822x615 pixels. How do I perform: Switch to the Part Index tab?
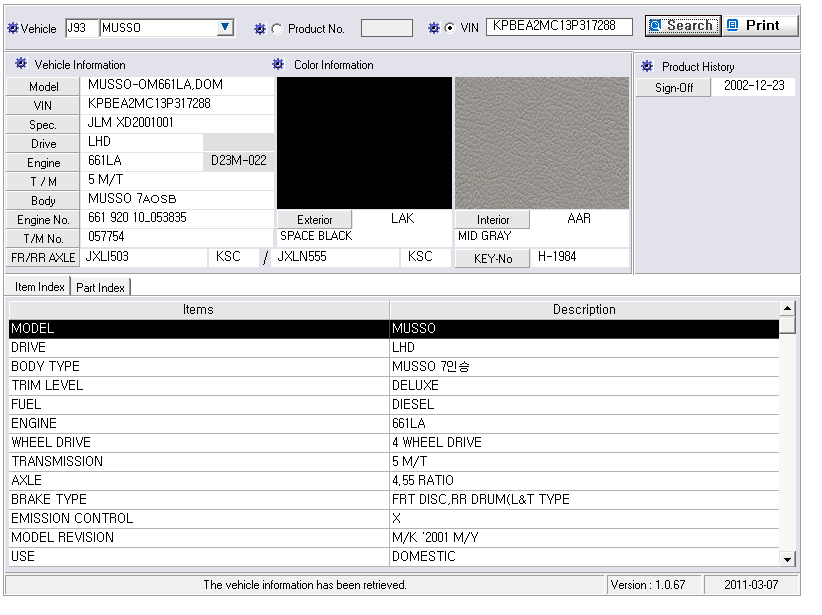(x=101, y=288)
